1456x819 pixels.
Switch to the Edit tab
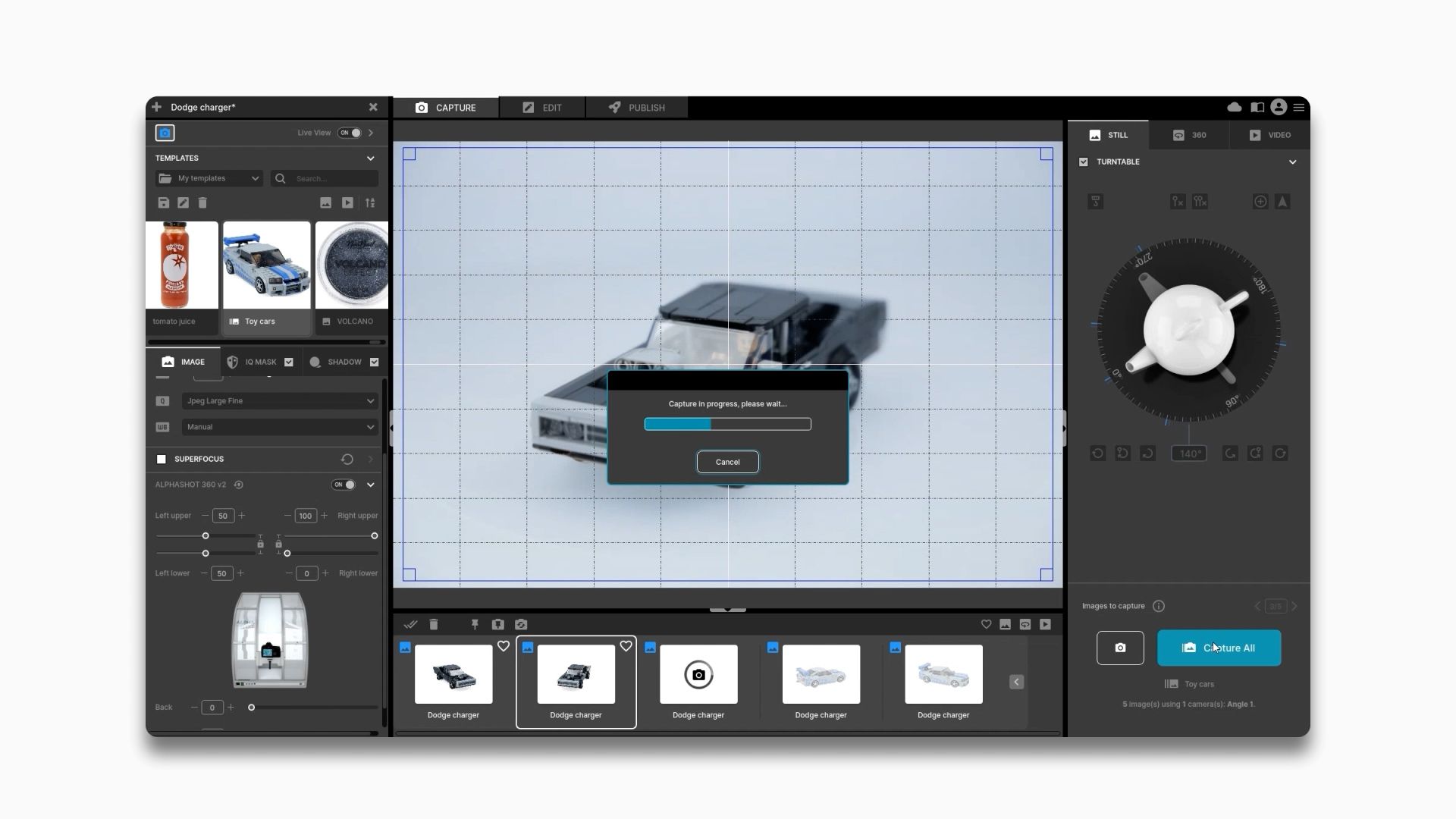click(542, 108)
